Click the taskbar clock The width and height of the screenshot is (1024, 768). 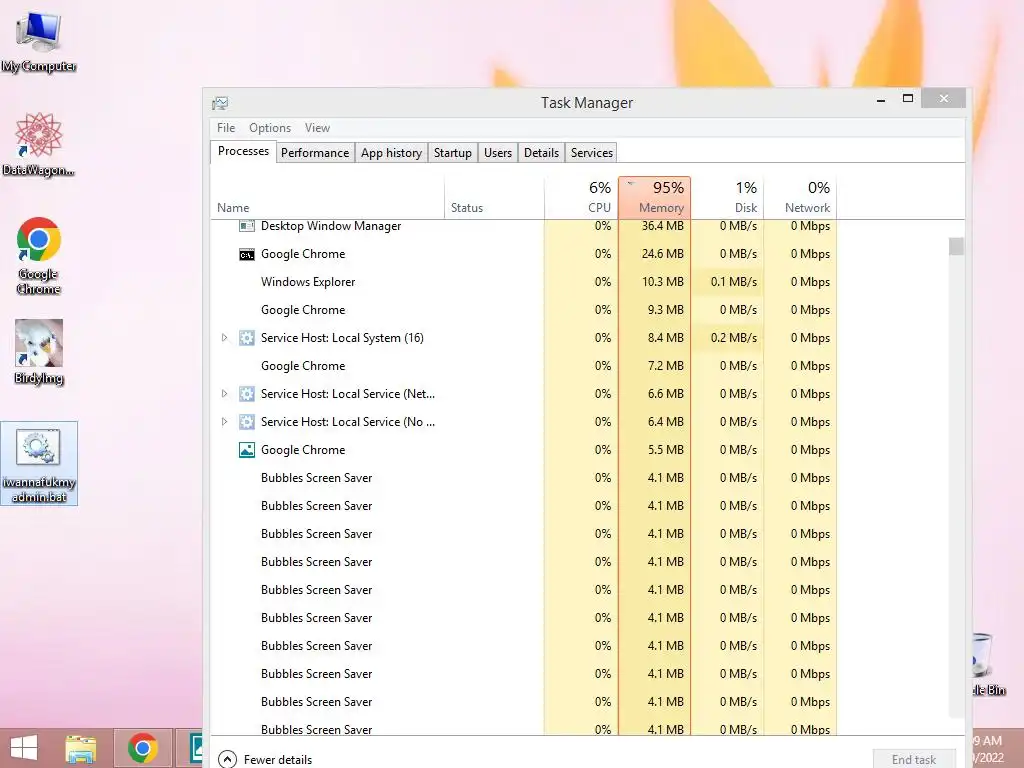[987, 749]
